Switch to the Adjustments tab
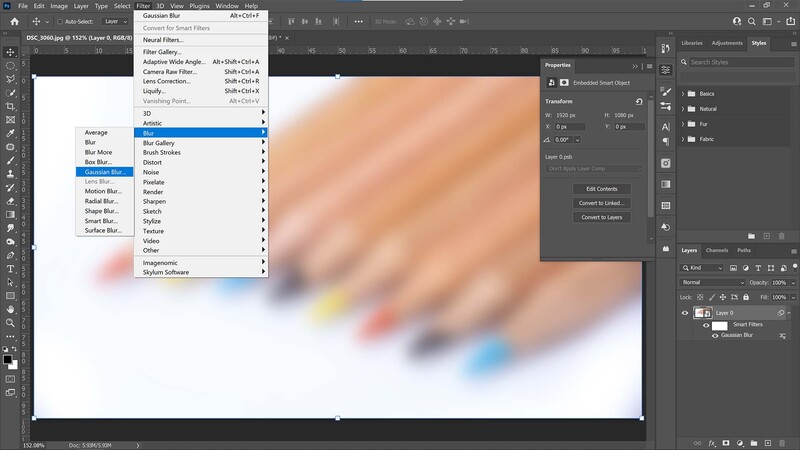Viewport: 800px width, 450px height. pos(727,43)
